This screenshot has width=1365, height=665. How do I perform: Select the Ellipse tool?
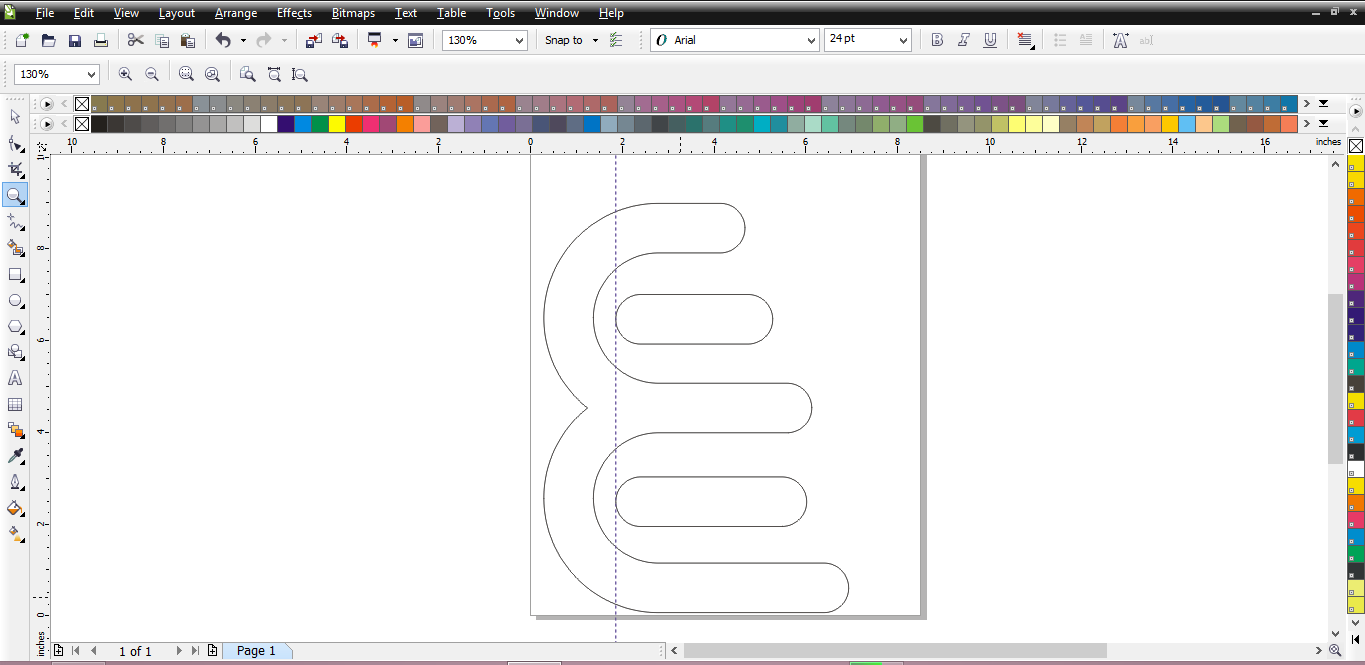pyautogui.click(x=15, y=300)
